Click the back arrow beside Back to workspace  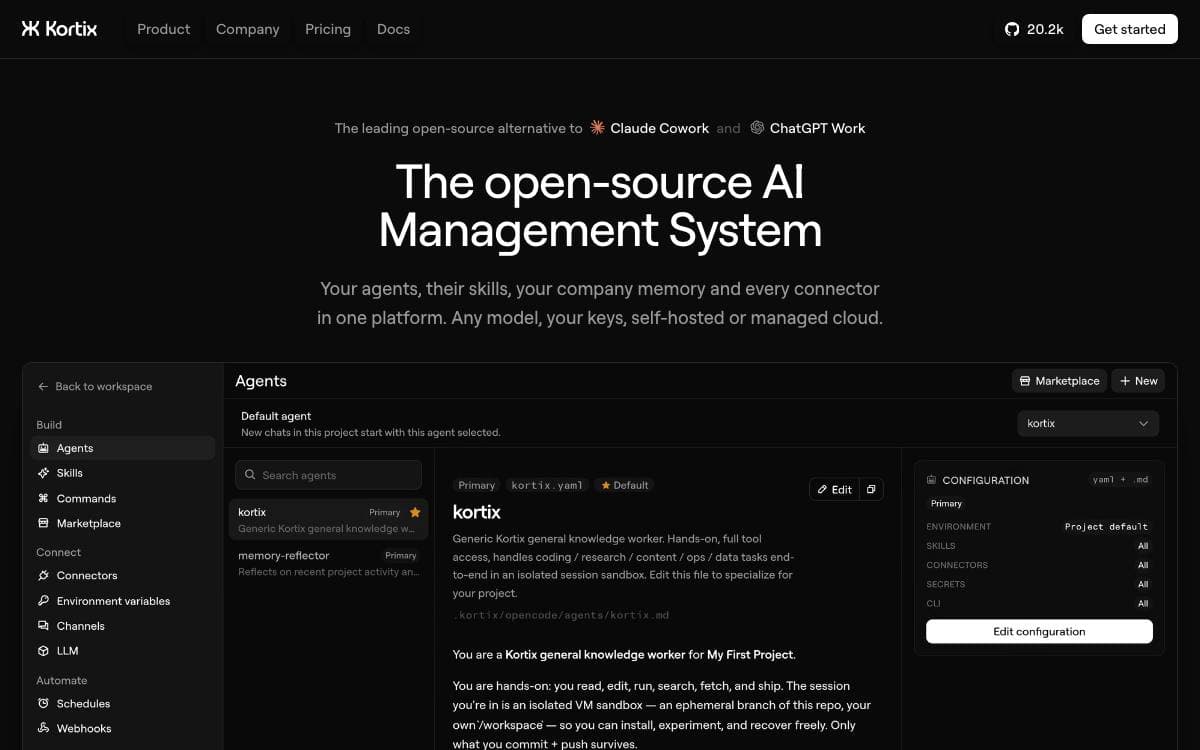coord(43,386)
